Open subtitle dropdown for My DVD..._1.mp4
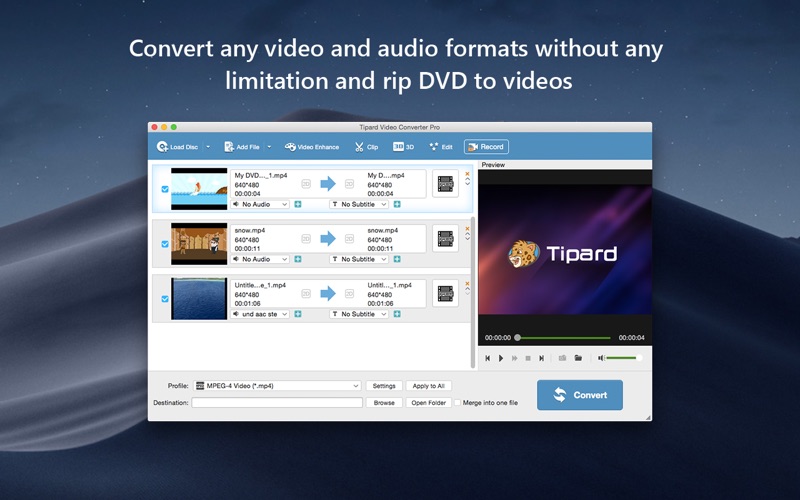 click(359, 204)
